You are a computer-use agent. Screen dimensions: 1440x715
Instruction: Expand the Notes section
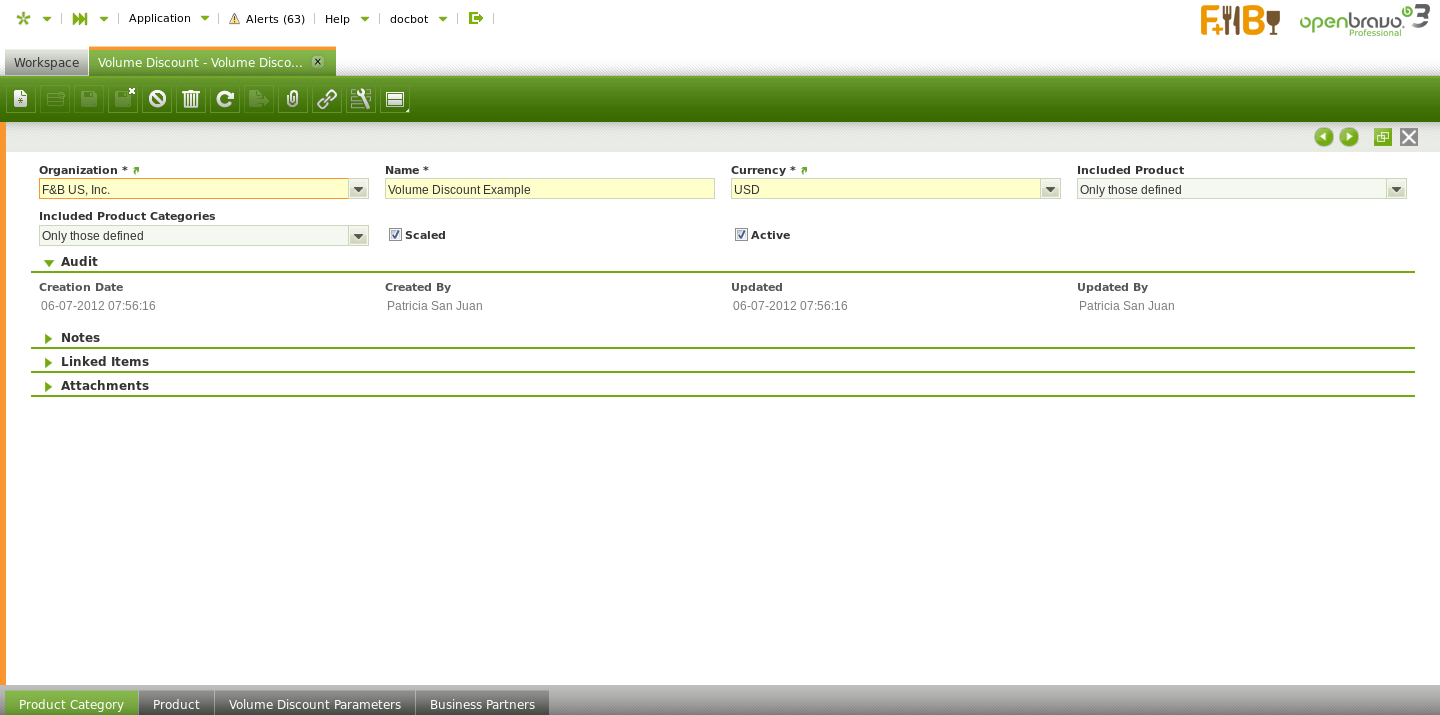click(x=80, y=338)
